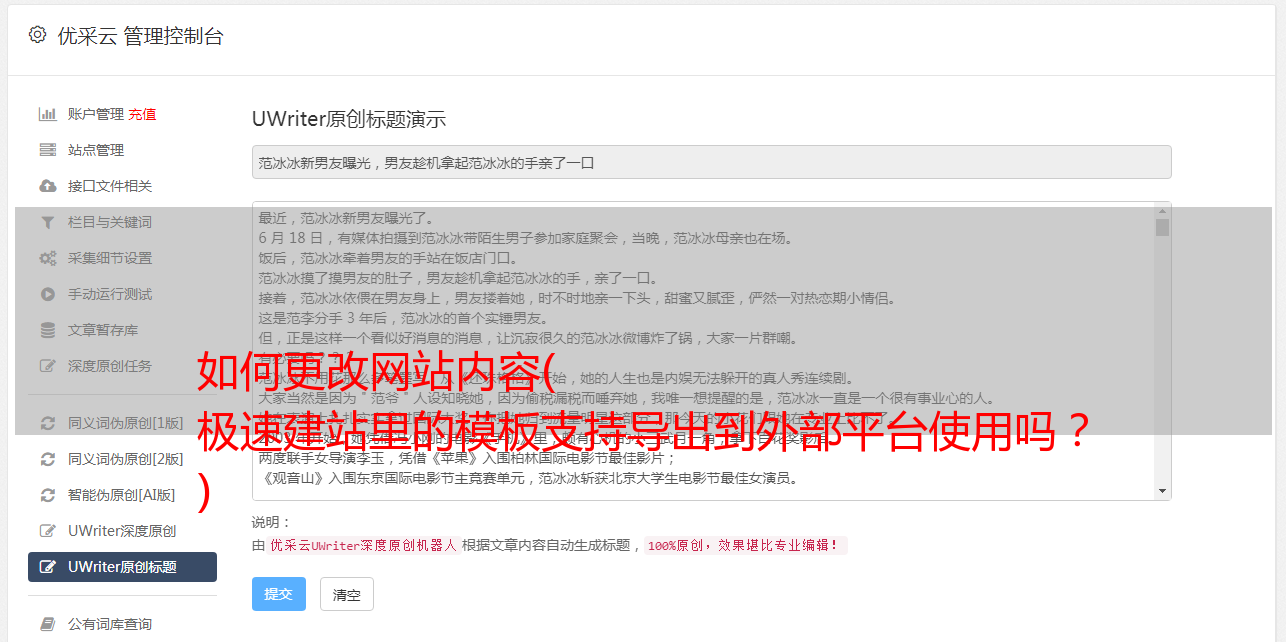Click the blue 提交 button

pos(279,594)
